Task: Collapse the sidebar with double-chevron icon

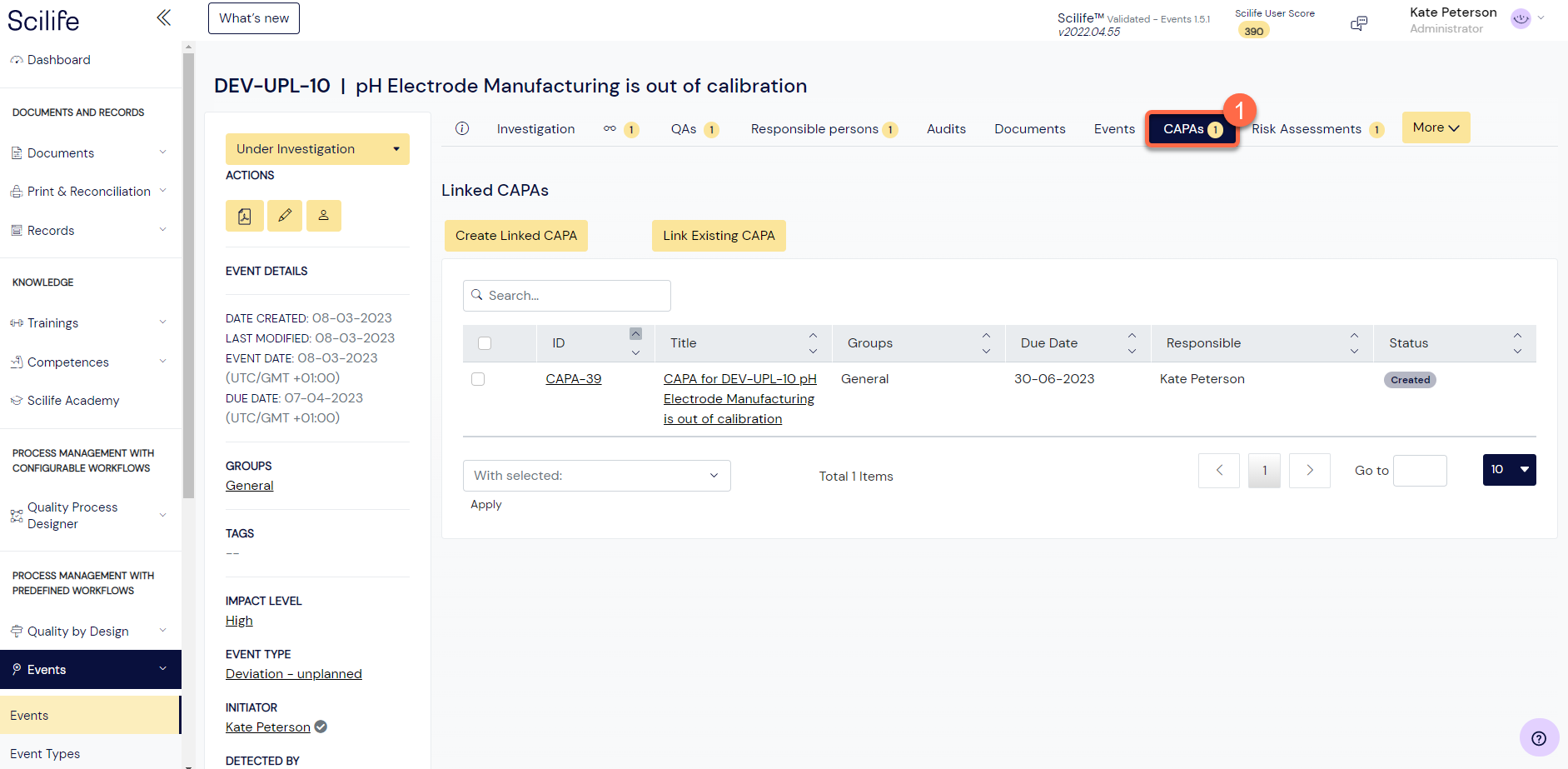Action: [163, 17]
